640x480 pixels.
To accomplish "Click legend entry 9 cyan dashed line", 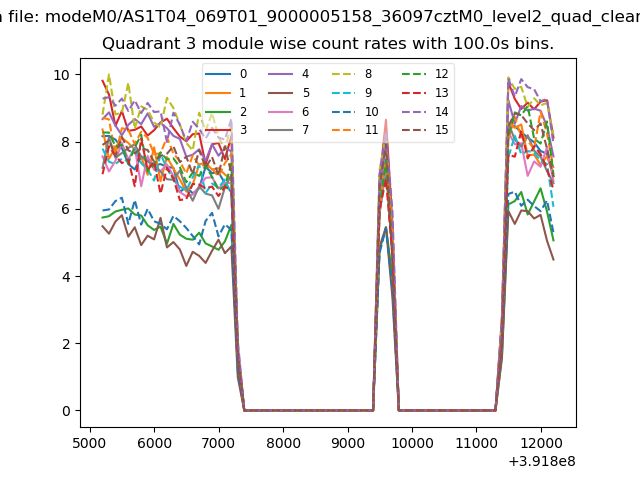I will 354,93.
